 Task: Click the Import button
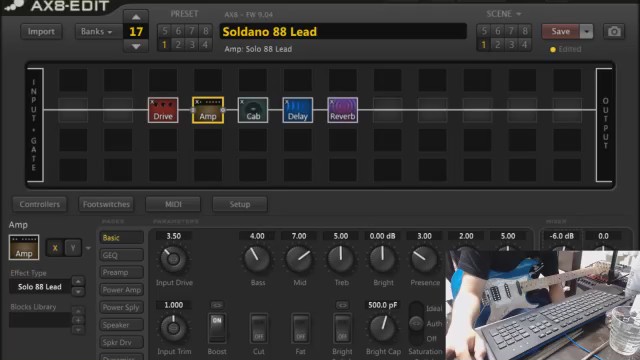click(x=41, y=31)
